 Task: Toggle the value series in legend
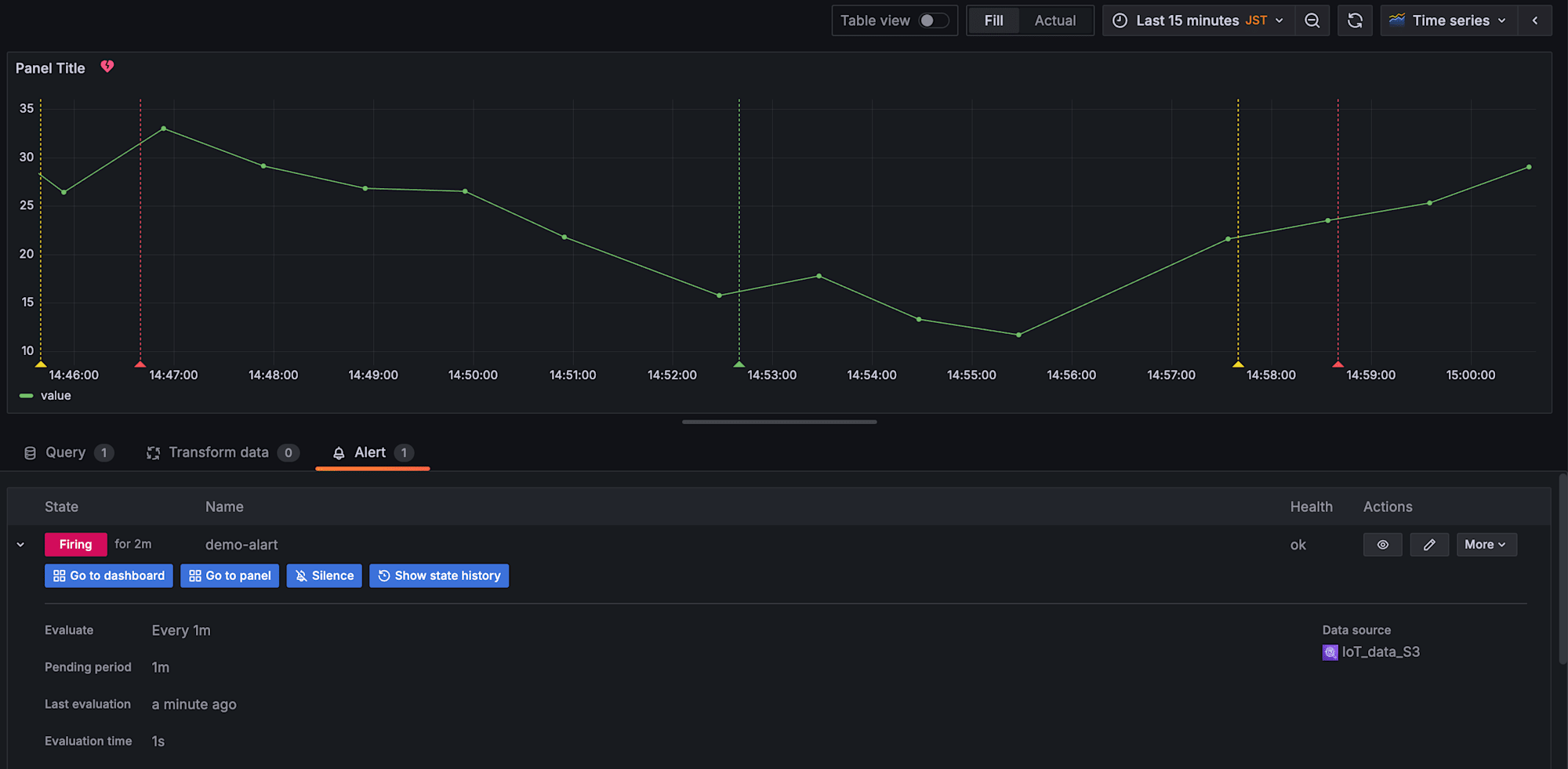56,396
